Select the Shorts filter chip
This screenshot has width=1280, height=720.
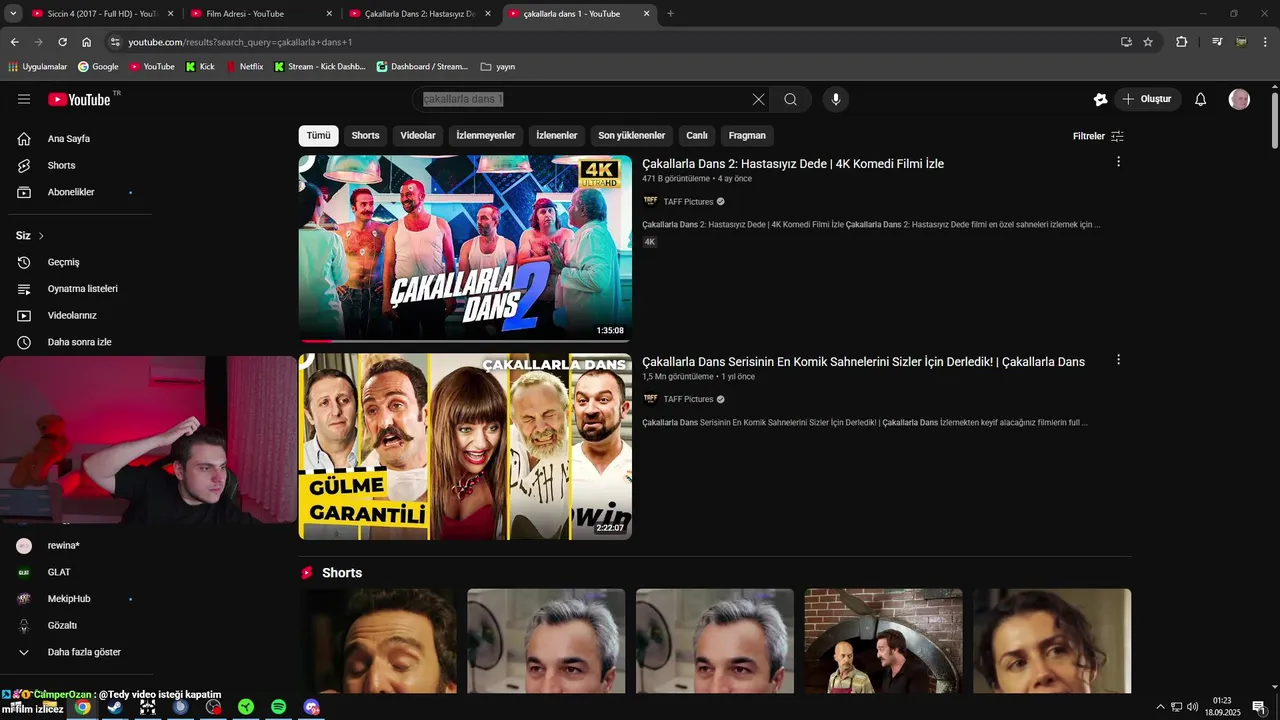(365, 136)
